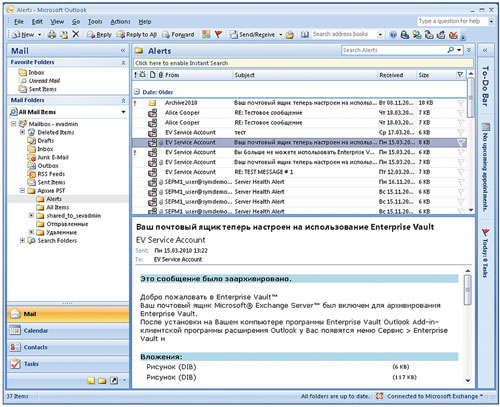Select the All Items folder
The image size is (500, 407).
[x=57, y=207]
